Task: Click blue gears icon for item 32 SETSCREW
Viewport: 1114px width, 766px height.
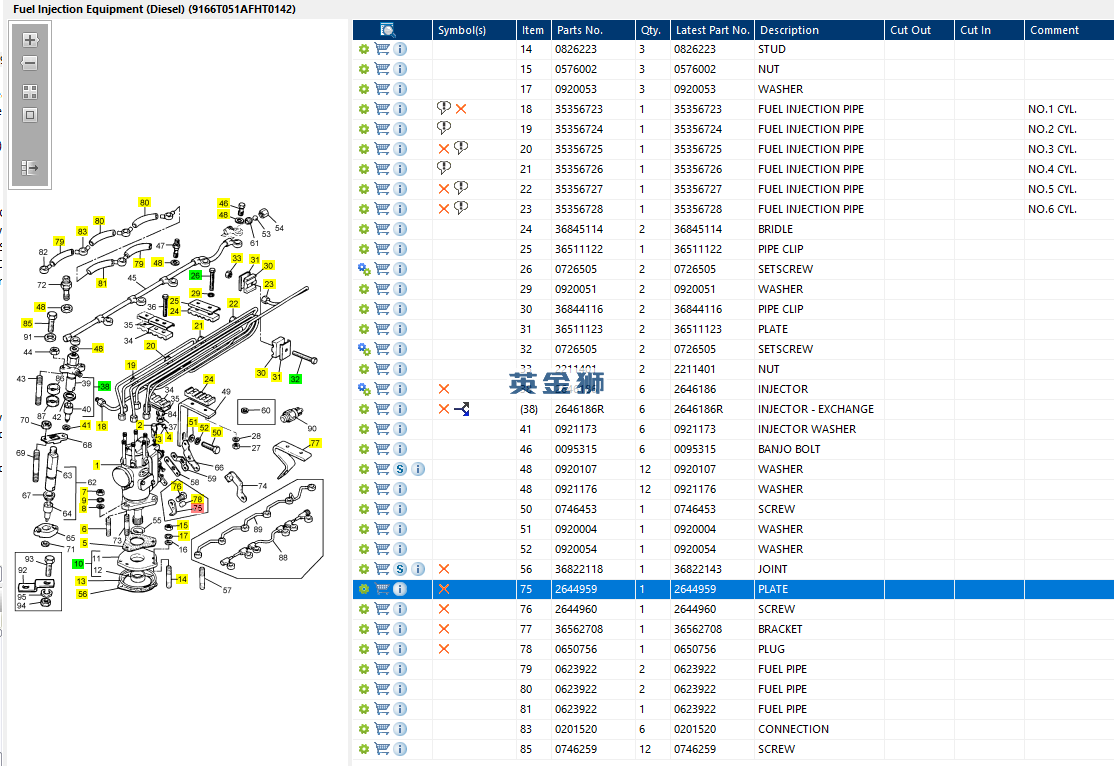Action: 364,349
